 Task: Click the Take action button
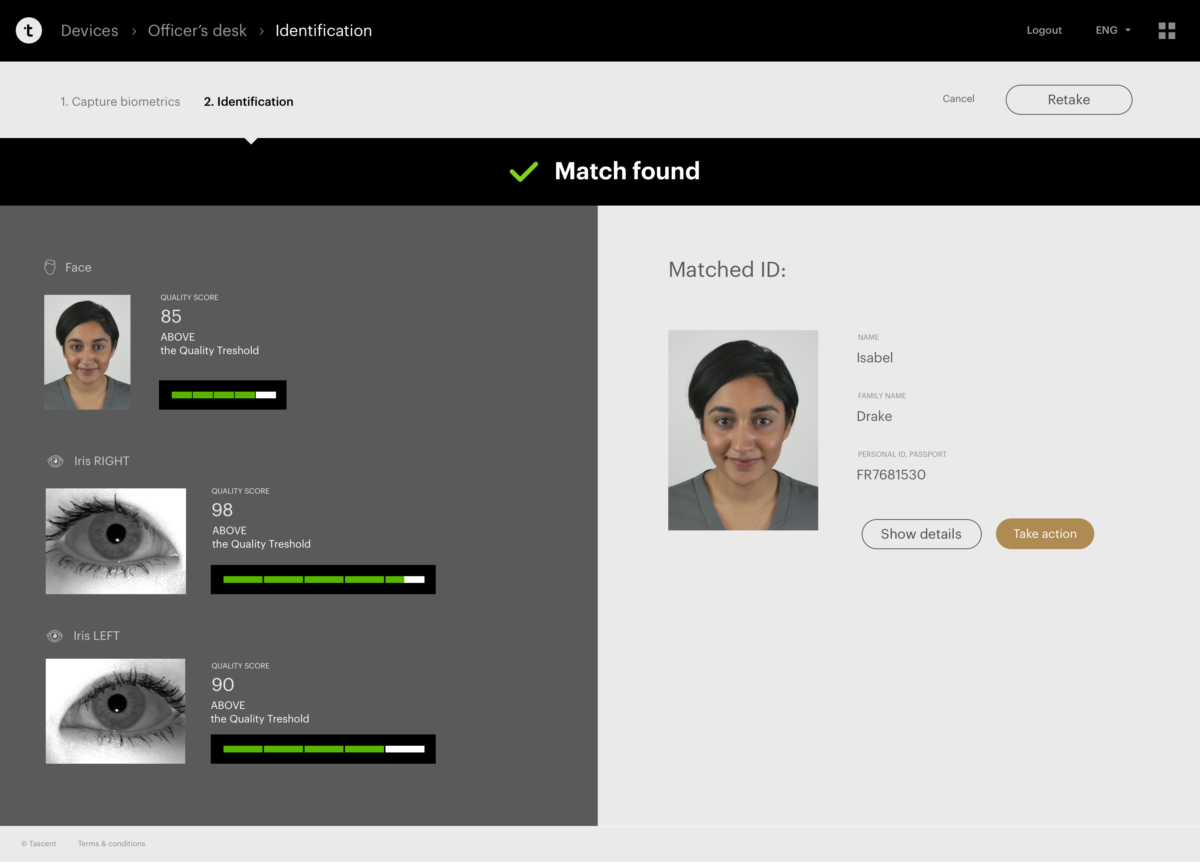pyautogui.click(x=1044, y=534)
